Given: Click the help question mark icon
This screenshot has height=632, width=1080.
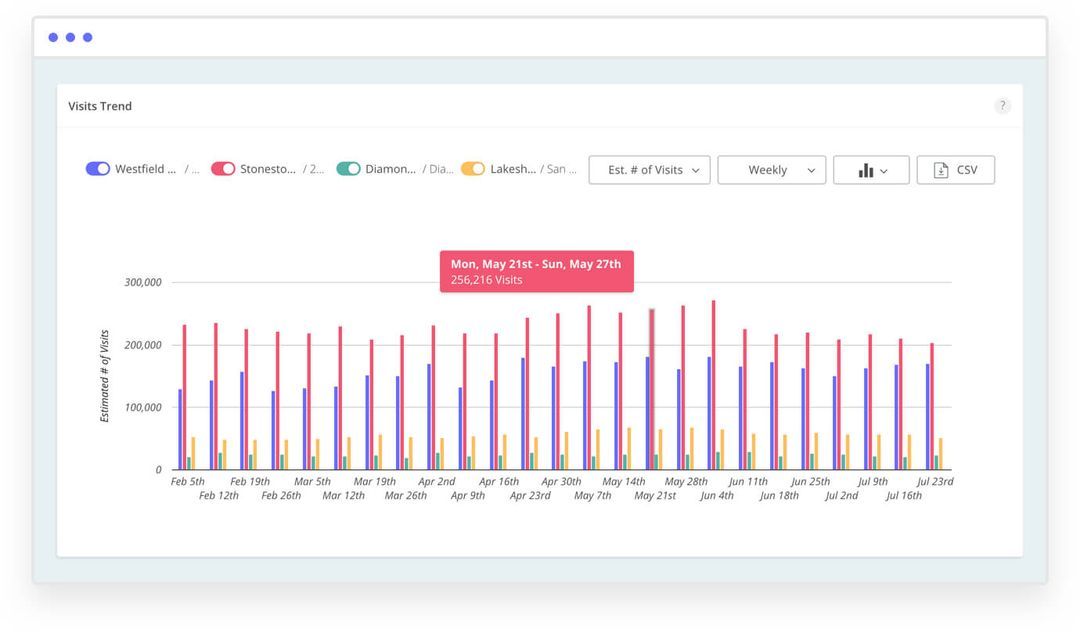Looking at the screenshot, I should click(x=1002, y=105).
